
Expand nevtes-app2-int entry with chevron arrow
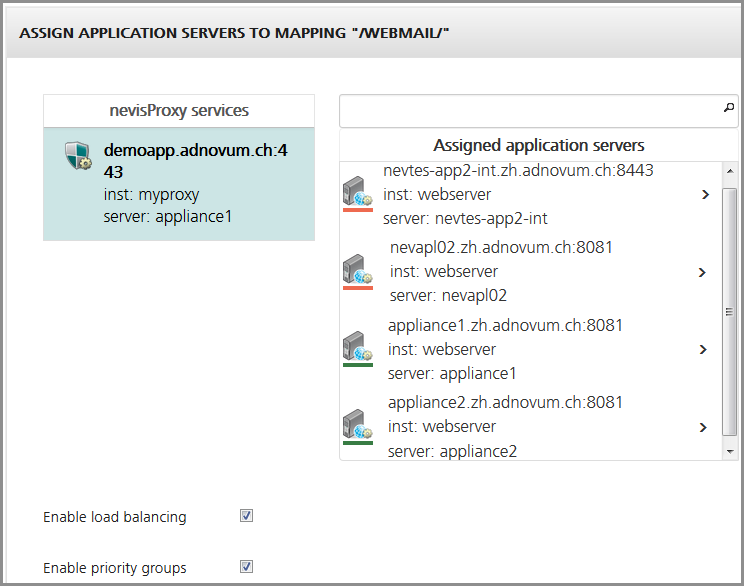706,195
